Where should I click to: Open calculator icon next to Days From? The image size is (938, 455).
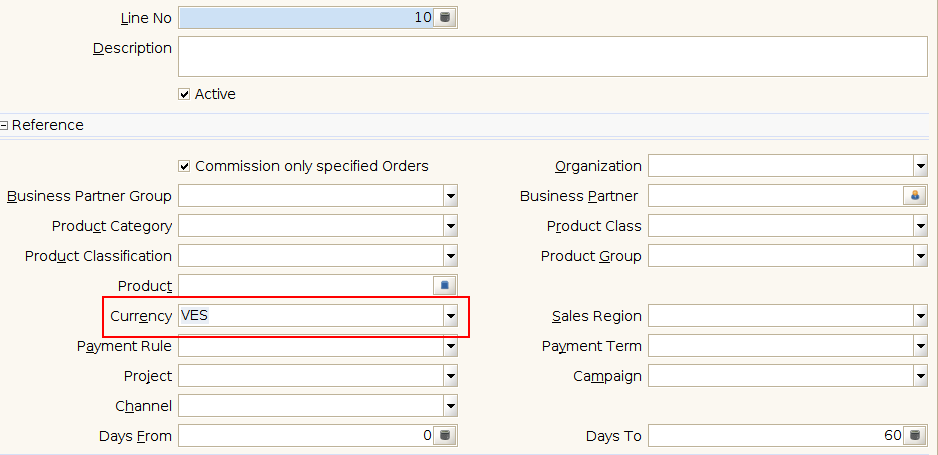pos(444,436)
